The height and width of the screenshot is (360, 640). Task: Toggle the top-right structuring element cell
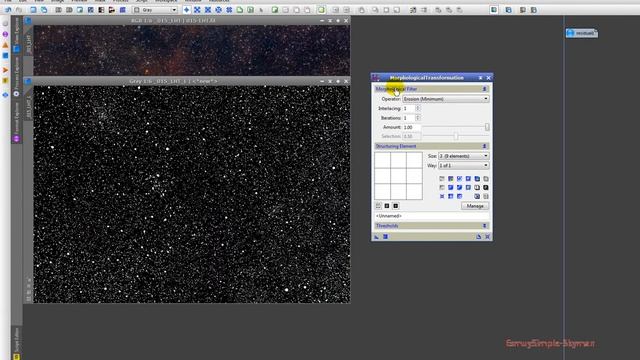click(414, 160)
